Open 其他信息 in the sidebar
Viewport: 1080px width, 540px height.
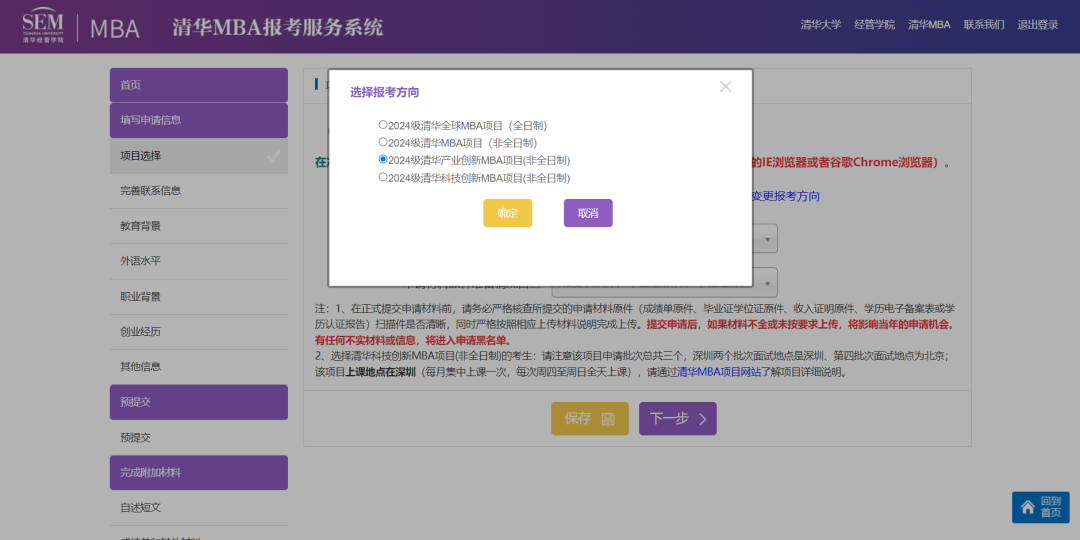(x=198, y=367)
